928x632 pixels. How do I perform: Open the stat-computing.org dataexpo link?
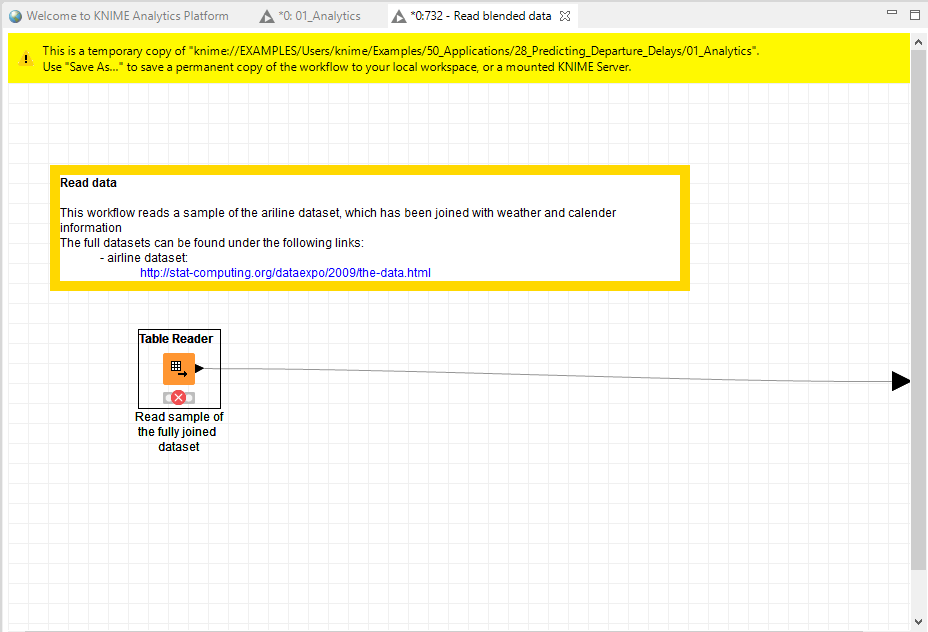tap(285, 273)
